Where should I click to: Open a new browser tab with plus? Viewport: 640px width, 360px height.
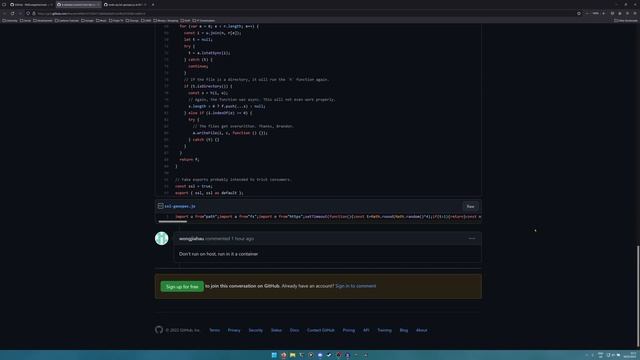coord(153,4)
